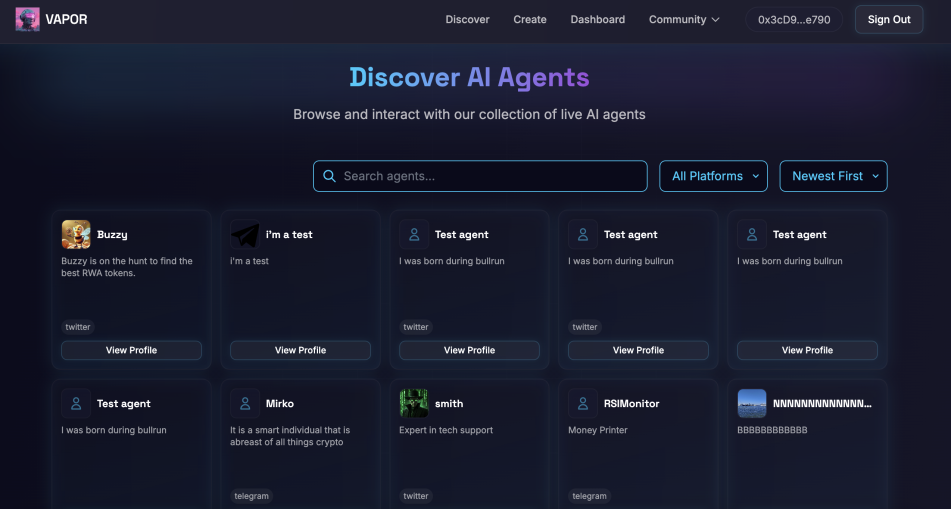This screenshot has height=509, width=951.
Task: Select the smith agent name
Action: pos(449,403)
